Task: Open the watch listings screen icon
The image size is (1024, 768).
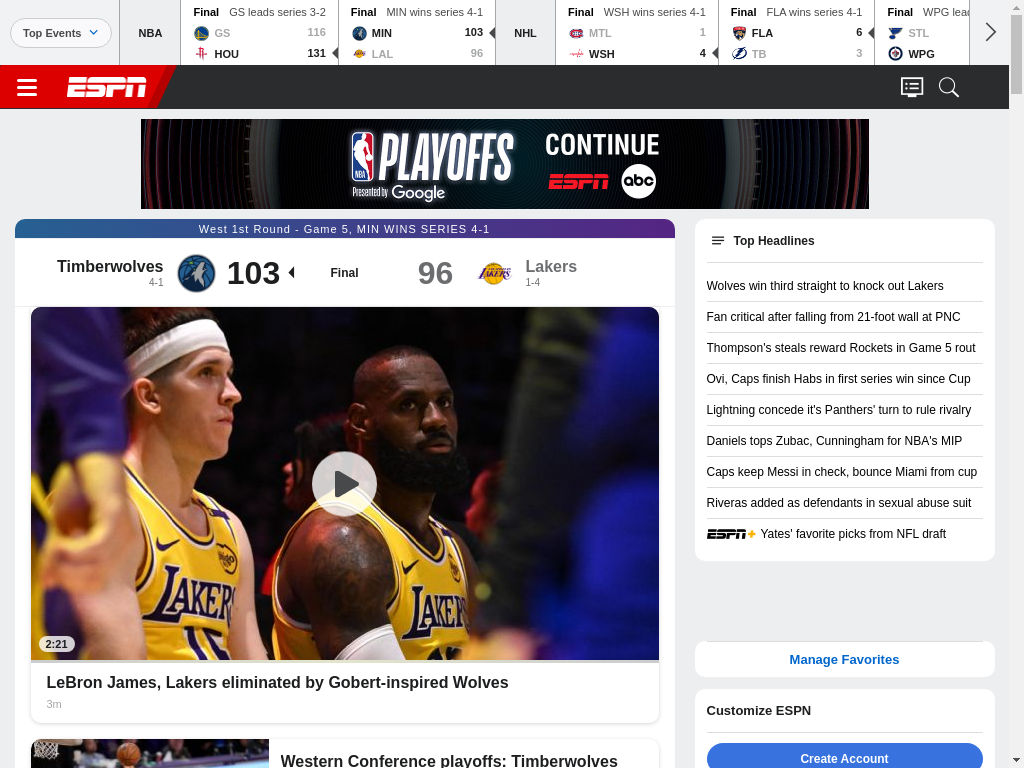Action: click(x=912, y=87)
